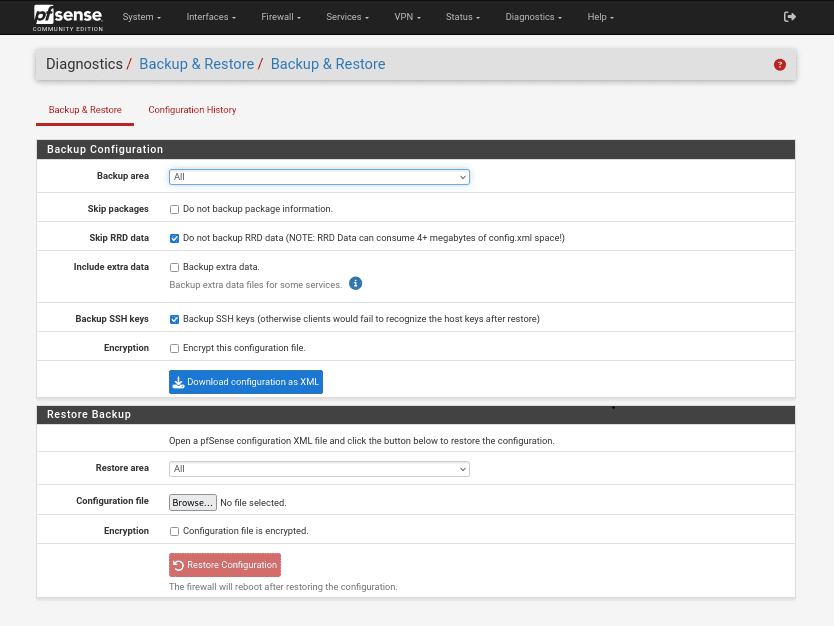Click the 'Skip RRD data' label
Screen dimensions: 834x626
119,238
